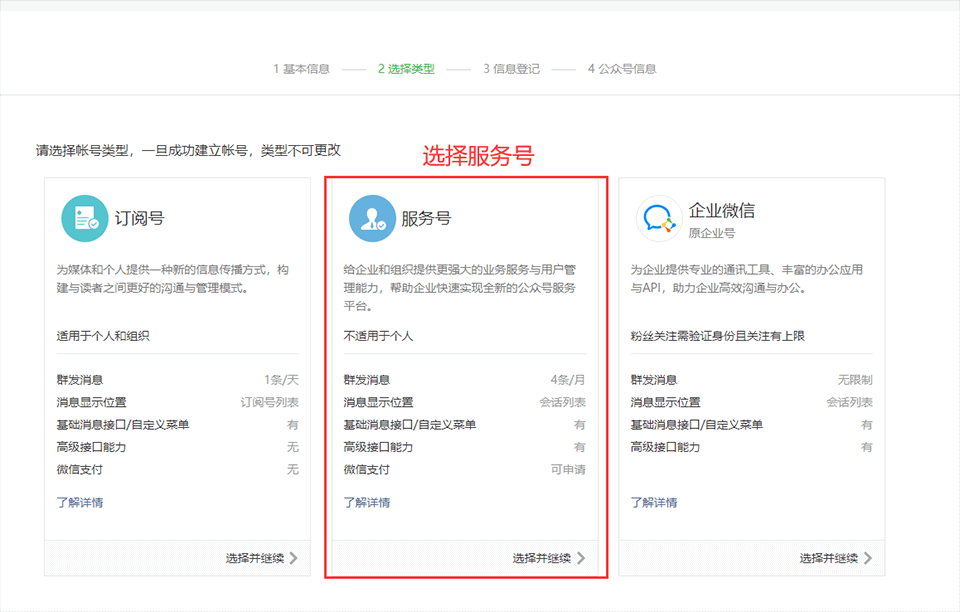Click 会话列表 value in 企业微信 card
The image size is (960, 612).
(850, 402)
